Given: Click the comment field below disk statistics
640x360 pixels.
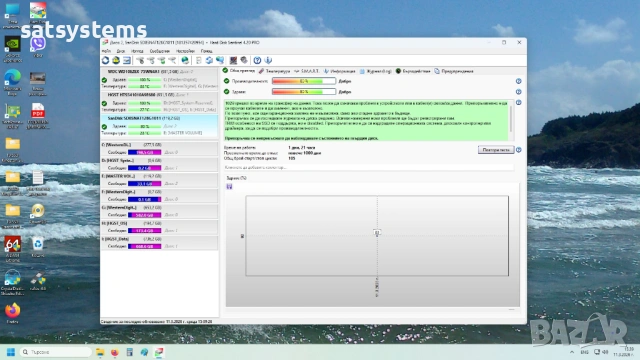Looking at the screenshot, I should (x=368, y=167).
